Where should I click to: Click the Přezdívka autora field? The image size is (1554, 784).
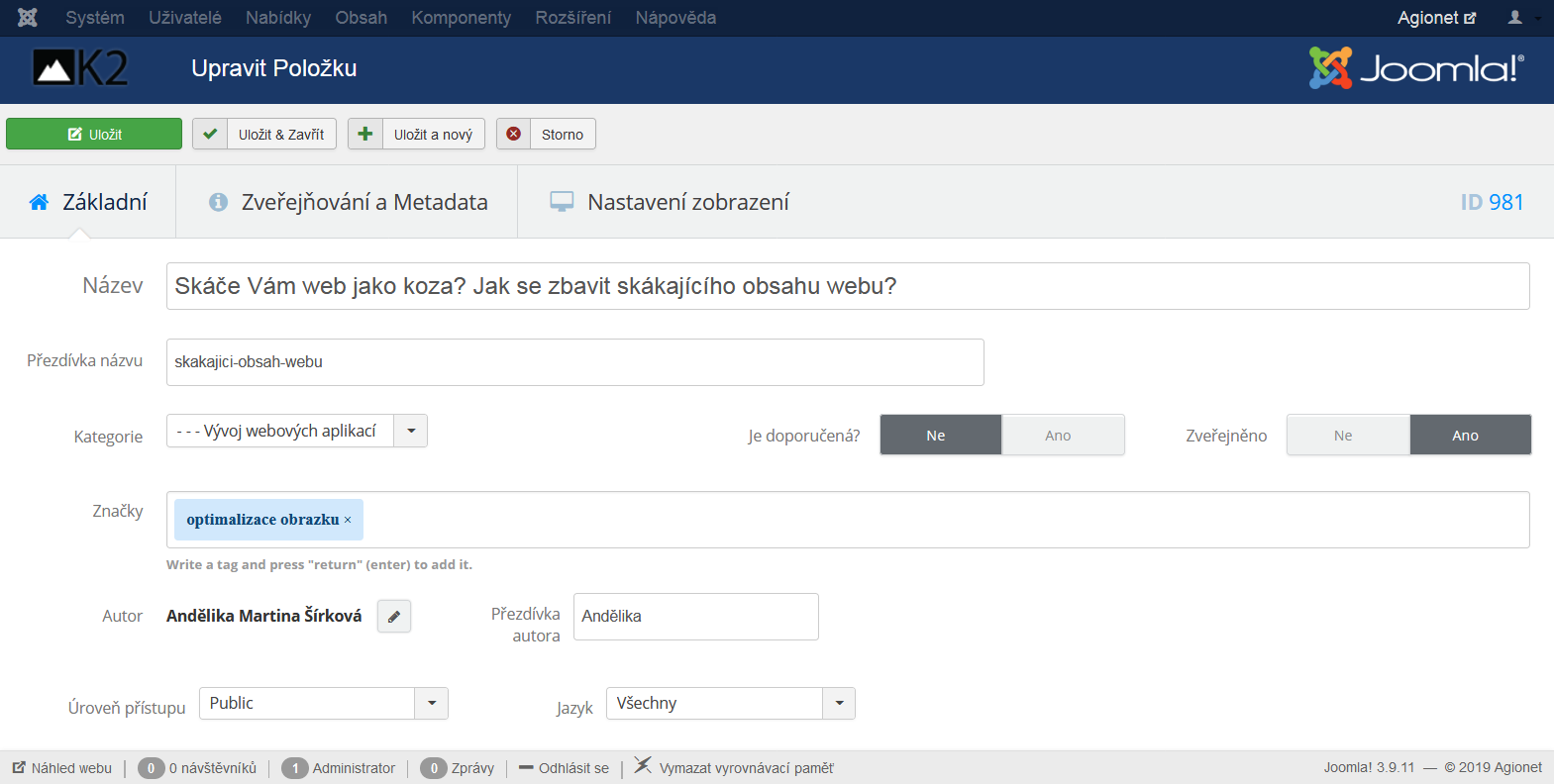pyautogui.click(x=696, y=617)
